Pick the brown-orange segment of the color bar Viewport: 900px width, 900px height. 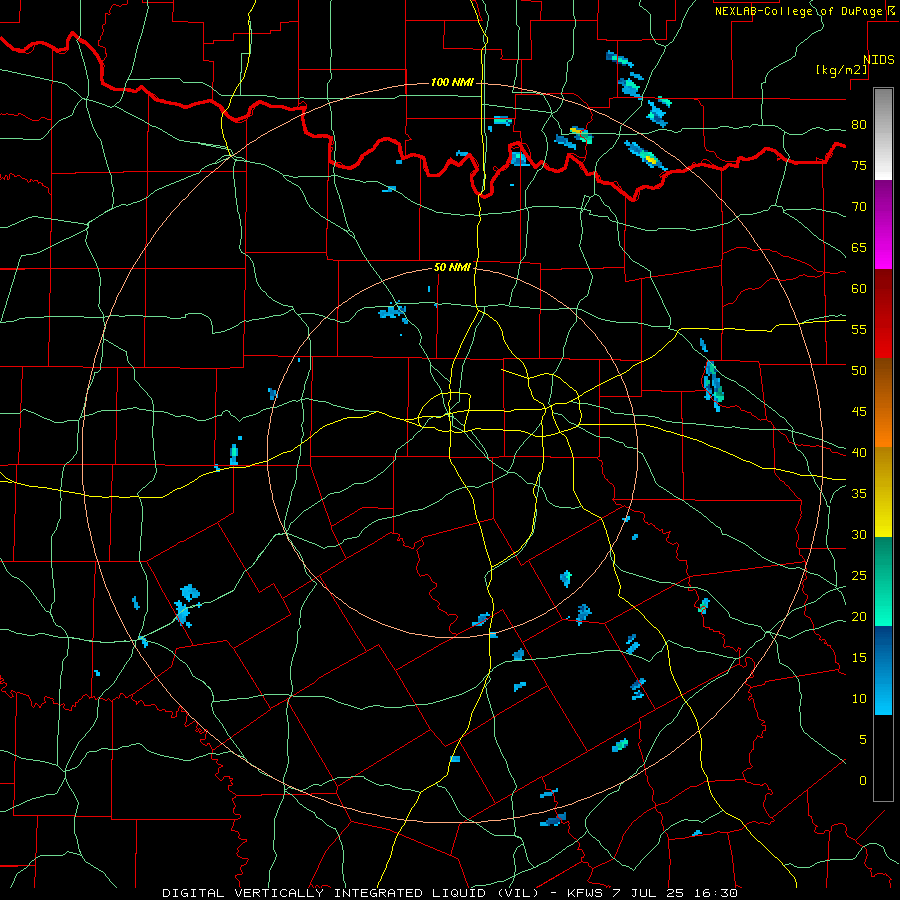point(883,402)
